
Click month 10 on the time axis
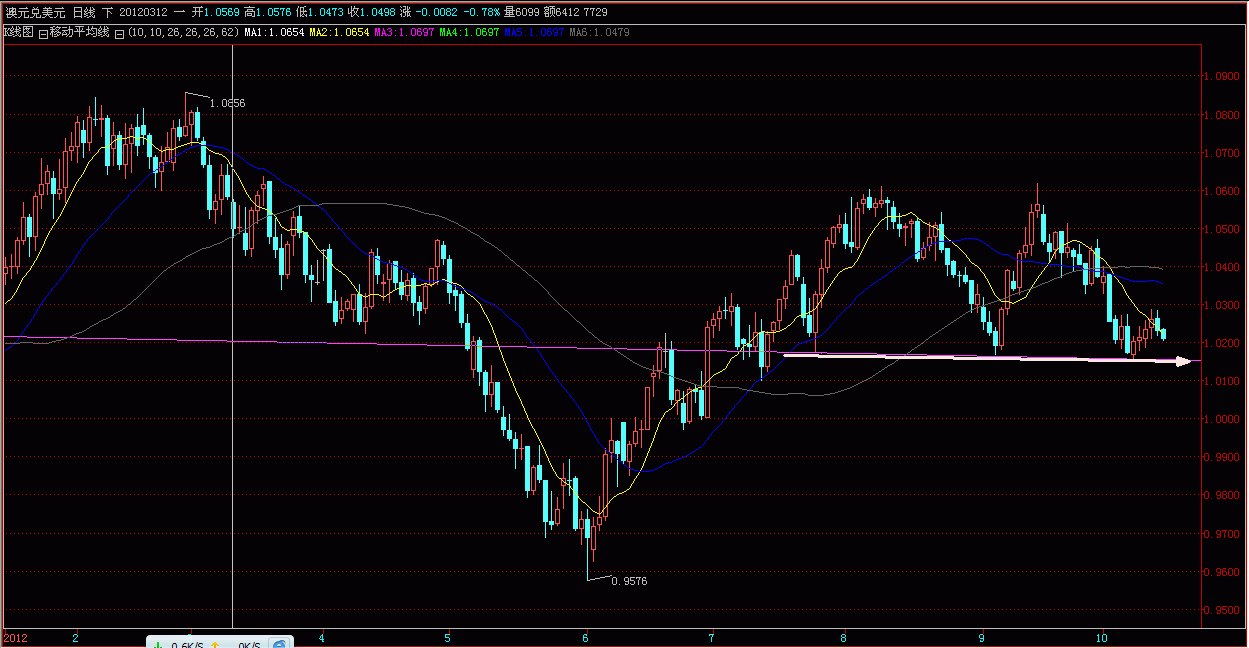pyautogui.click(x=1101, y=637)
